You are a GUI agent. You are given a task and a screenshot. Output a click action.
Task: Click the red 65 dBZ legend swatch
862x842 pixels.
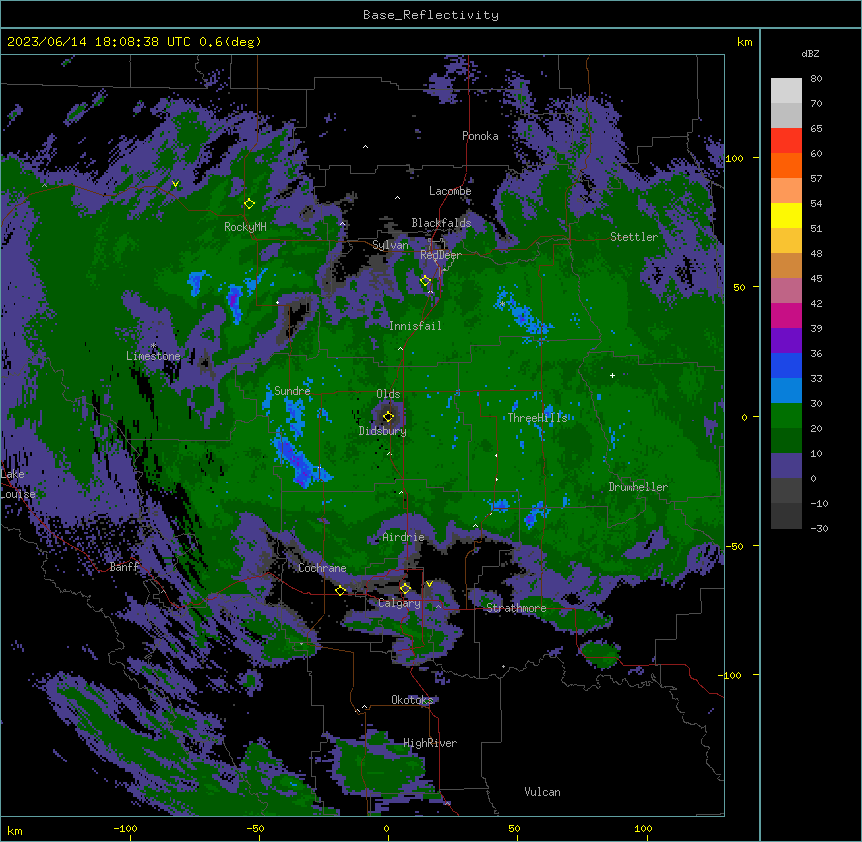tap(786, 141)
